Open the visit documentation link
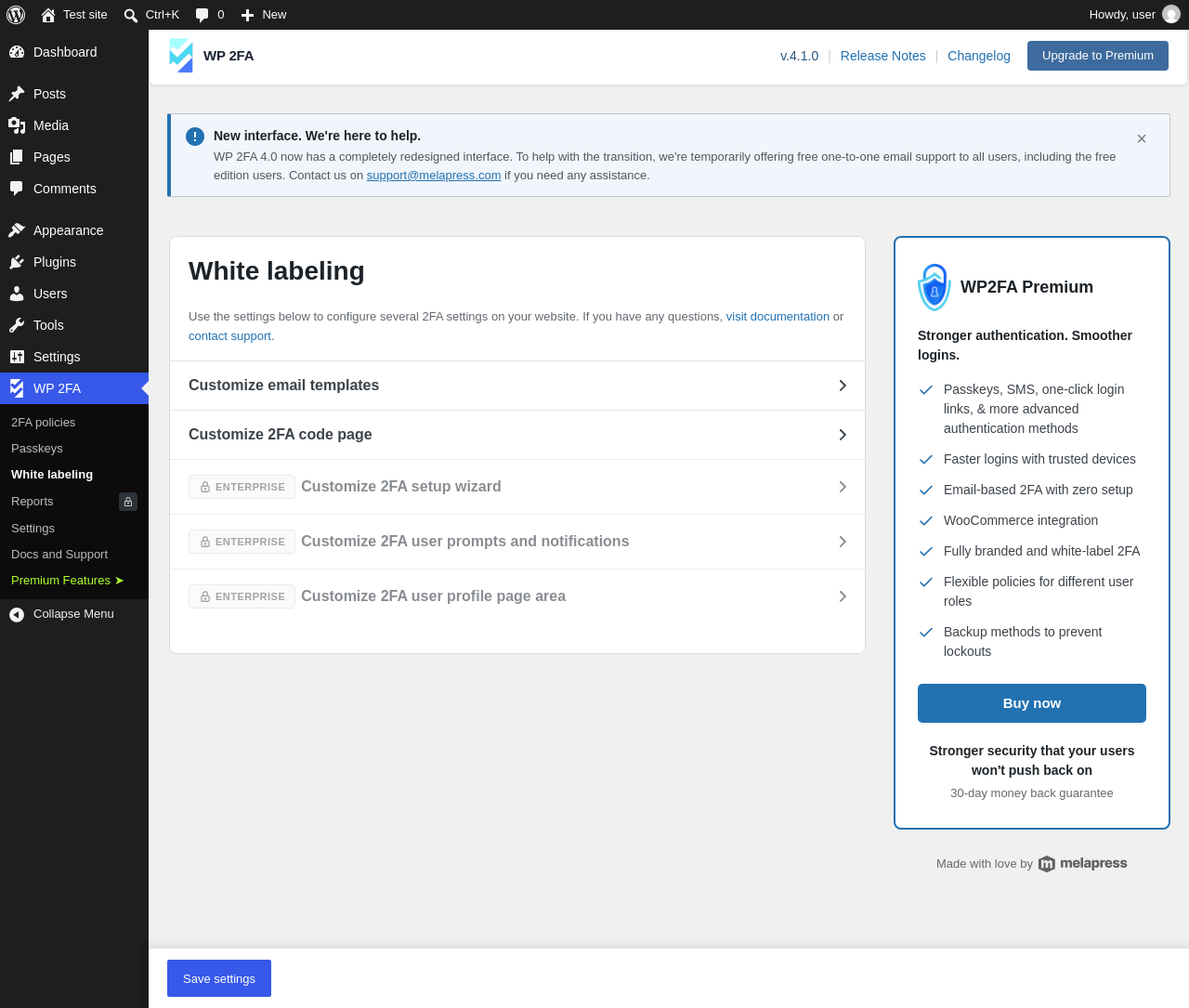 pos(777,317)
